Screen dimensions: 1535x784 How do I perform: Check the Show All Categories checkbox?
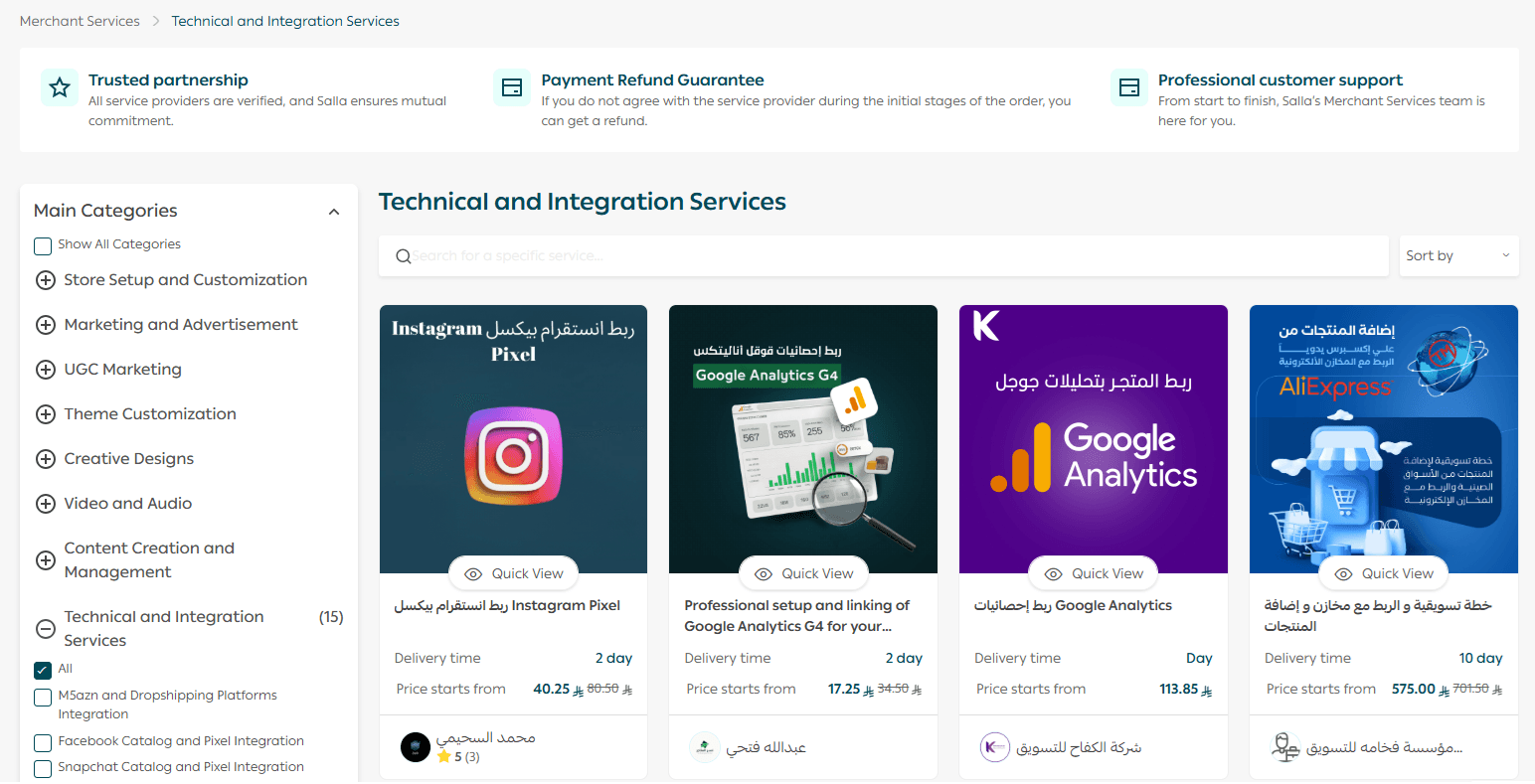[43, 245]
